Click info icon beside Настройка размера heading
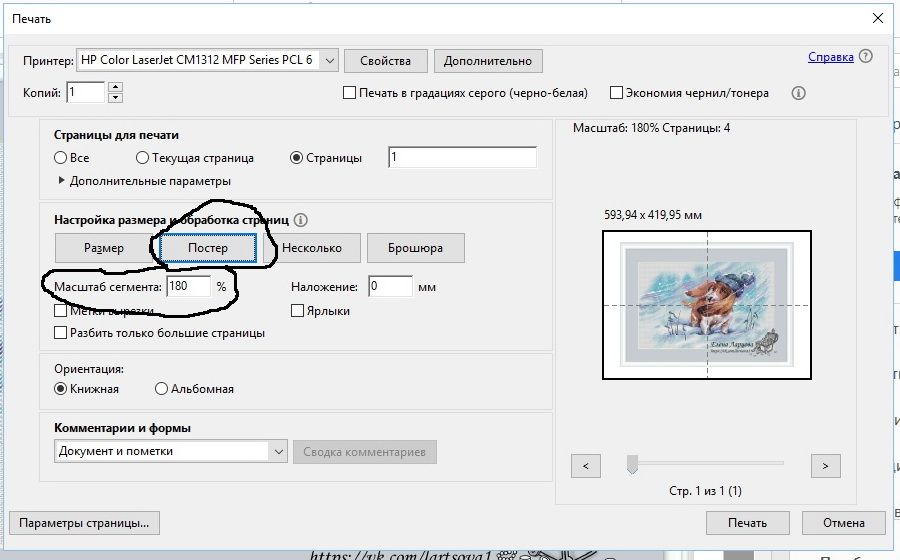The height and width of the screenshot is (560, 900). (x=301, y=219)
